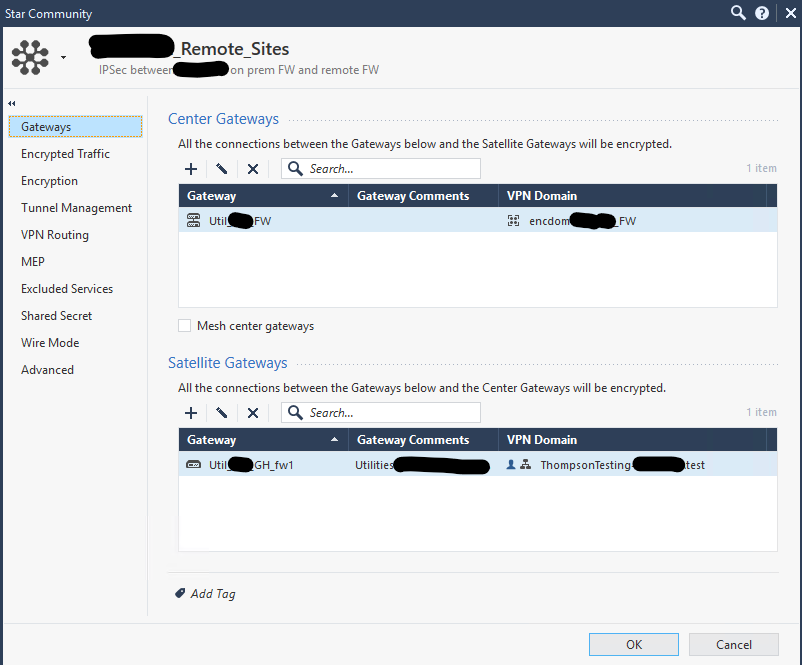Click the Satellite Gateways search field
802x665 pixels.
pos(381,413)
